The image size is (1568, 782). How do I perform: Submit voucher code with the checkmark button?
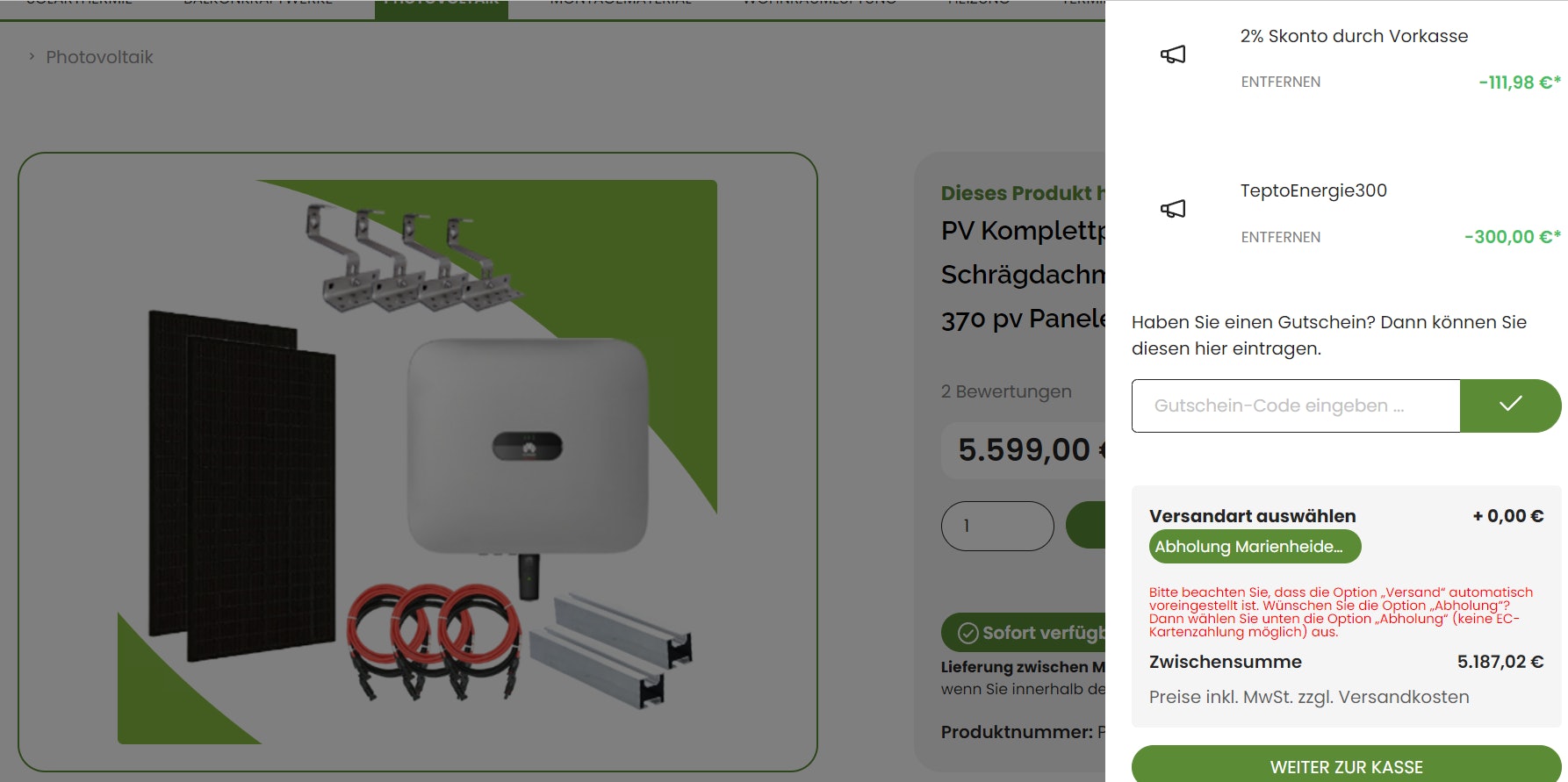1510,405
